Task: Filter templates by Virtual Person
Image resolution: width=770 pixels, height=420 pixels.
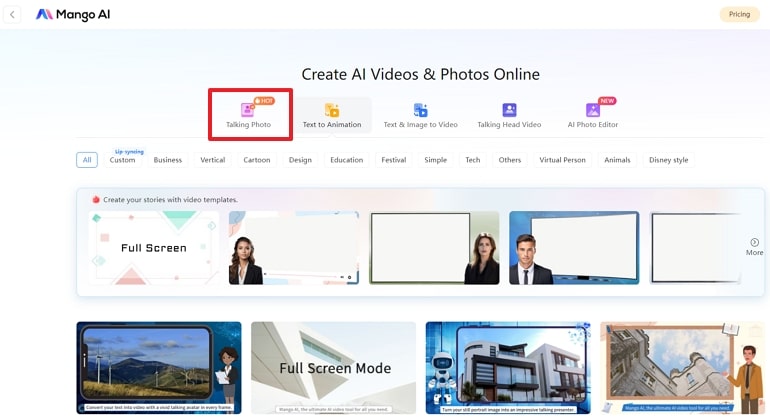Action: (x=562, y=160)
